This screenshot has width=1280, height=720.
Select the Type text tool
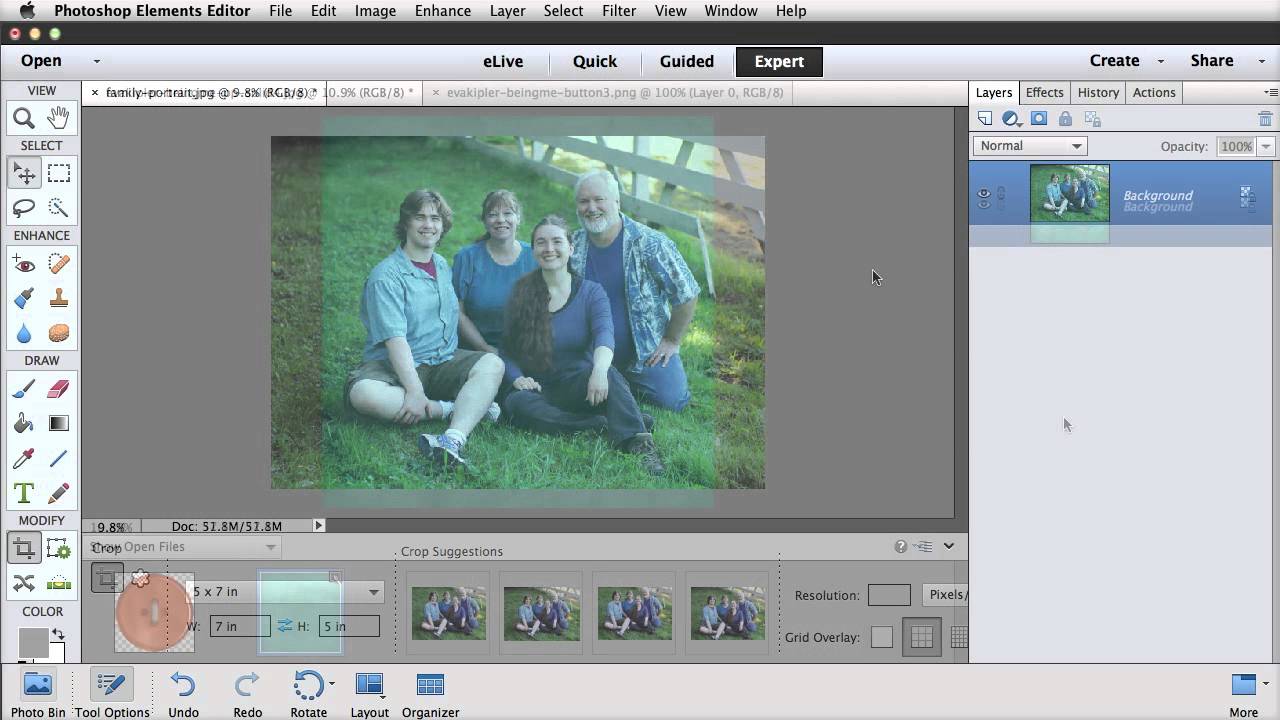point(24,493)
